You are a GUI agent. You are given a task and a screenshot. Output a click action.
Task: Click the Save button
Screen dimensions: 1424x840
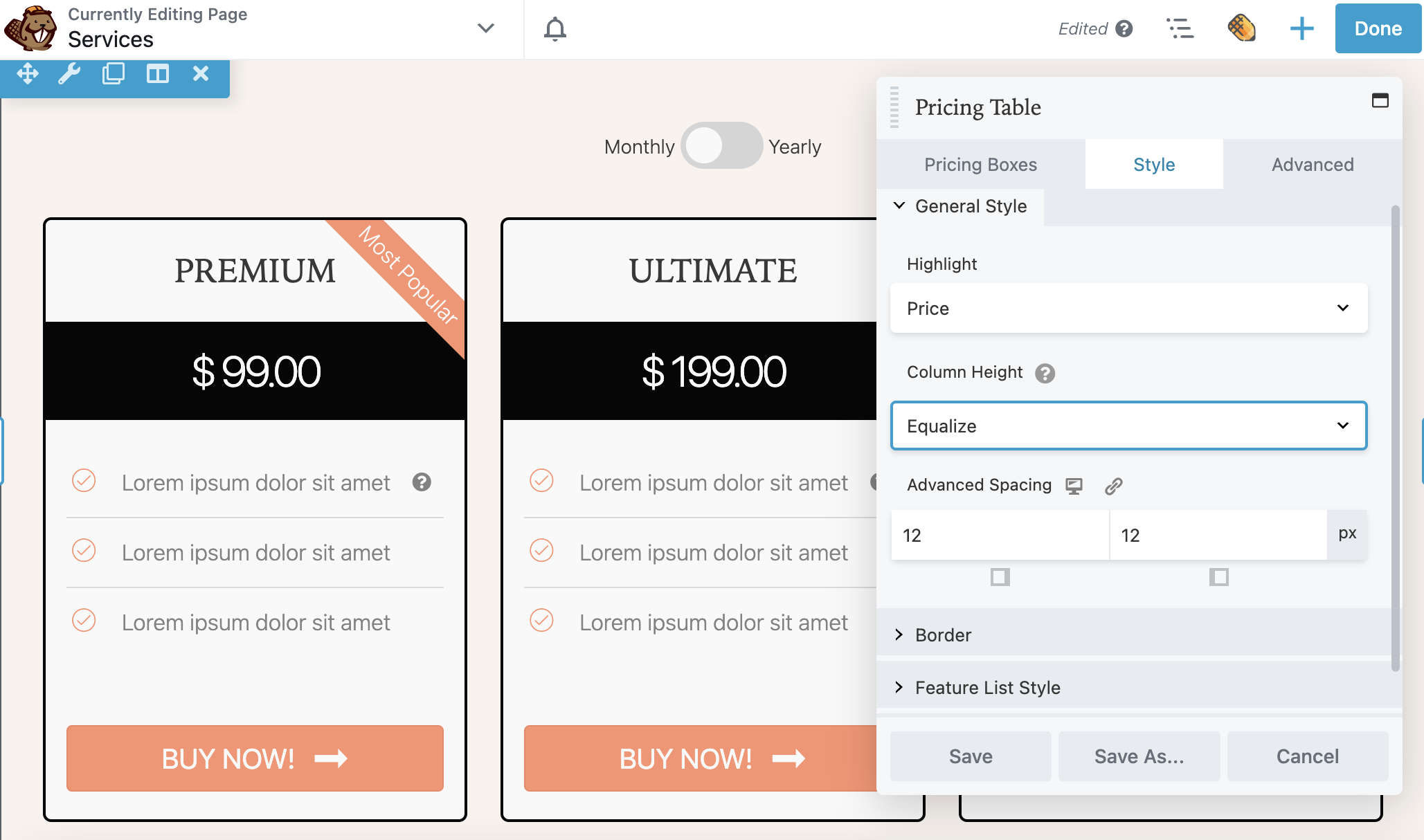click(970, 756)
